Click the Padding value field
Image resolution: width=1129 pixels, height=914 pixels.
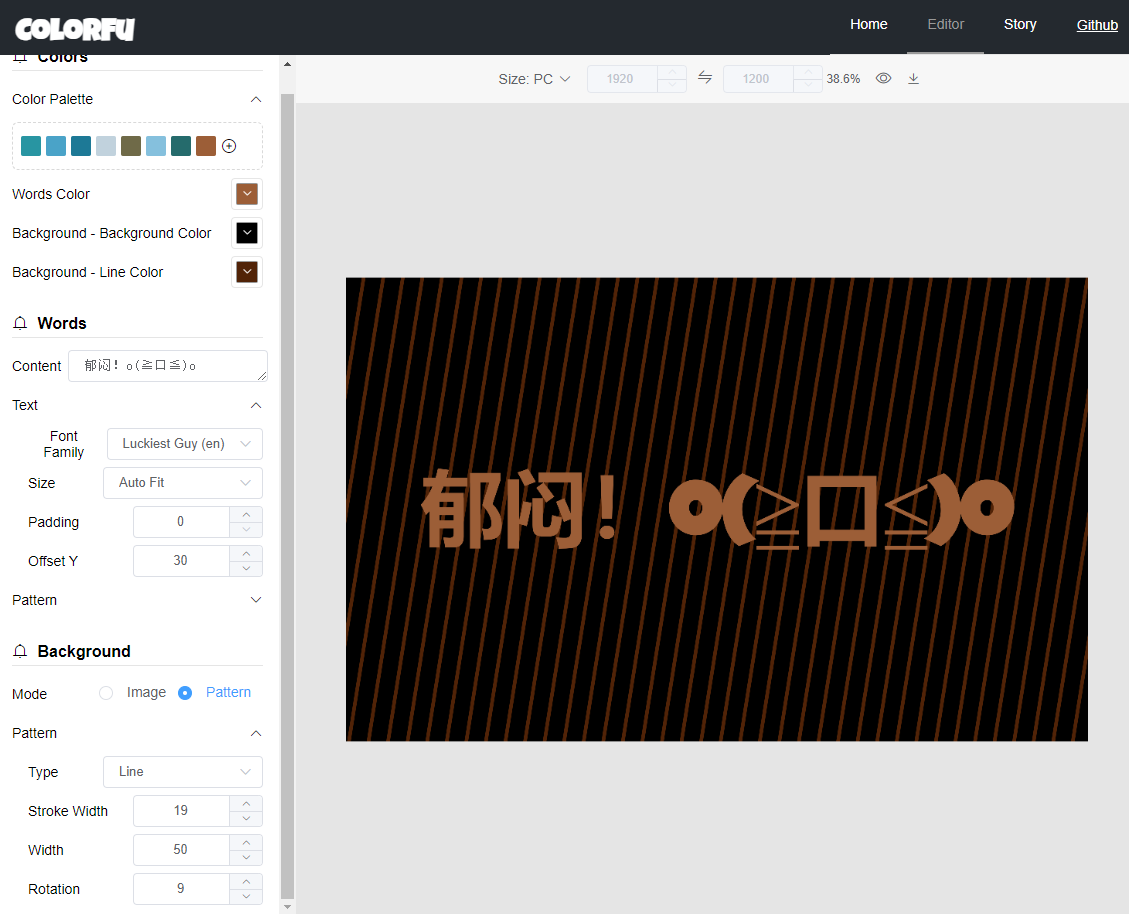click(181, 521)
